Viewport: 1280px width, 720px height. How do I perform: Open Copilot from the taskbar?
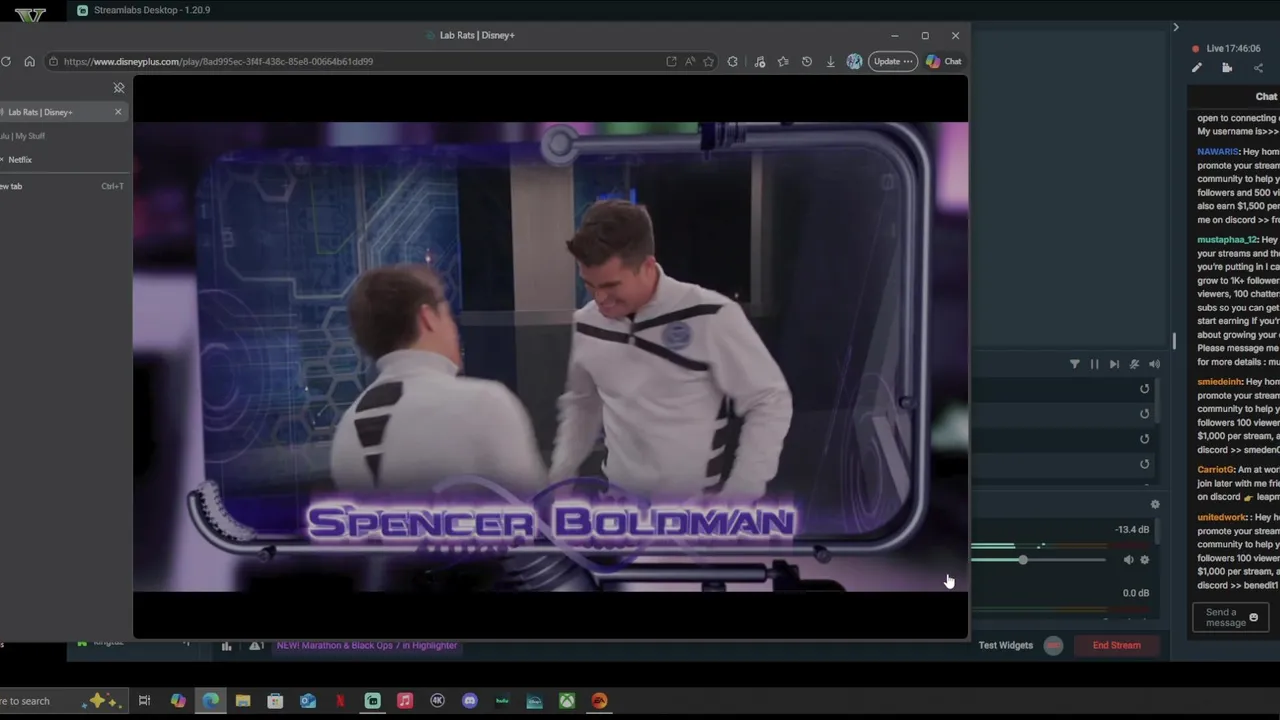pos(178,701)
